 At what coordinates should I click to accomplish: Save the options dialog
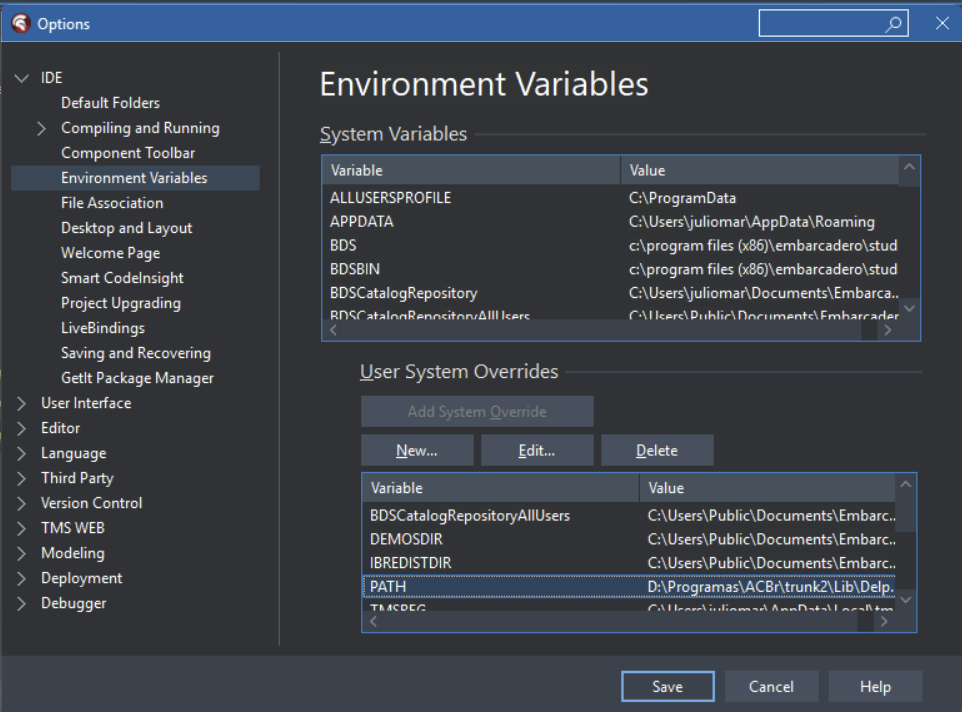pos(668,686)
